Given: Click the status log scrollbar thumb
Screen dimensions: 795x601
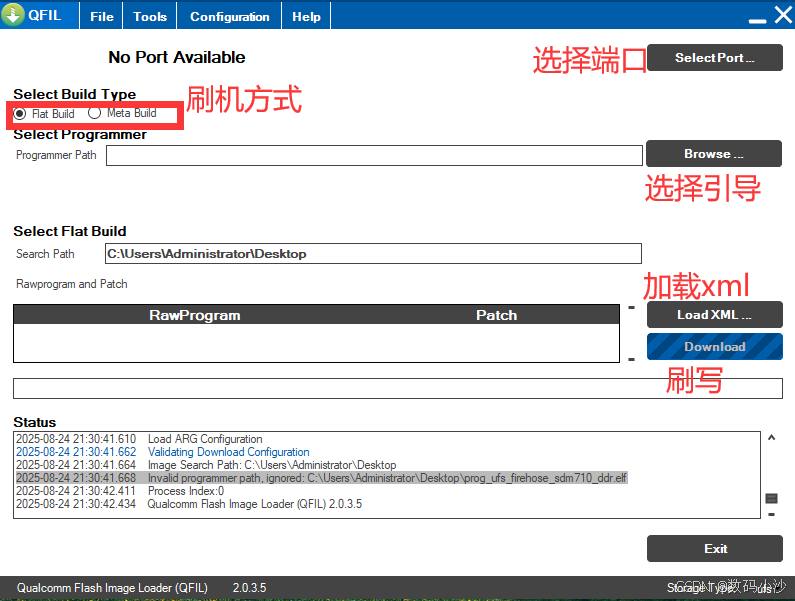Looking at the screenshot, I should tap(771, 499).
